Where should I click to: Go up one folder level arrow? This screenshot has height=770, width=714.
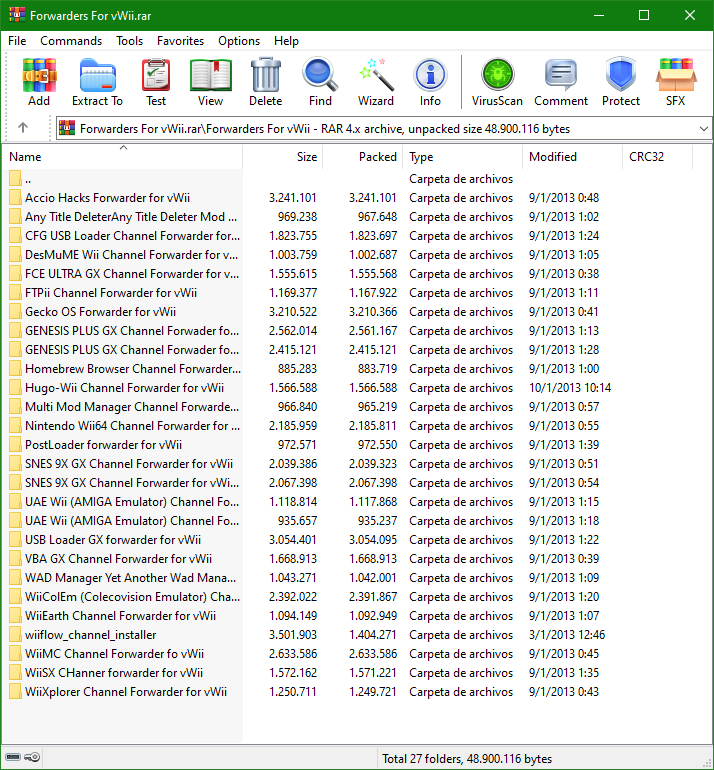point(23,128)
